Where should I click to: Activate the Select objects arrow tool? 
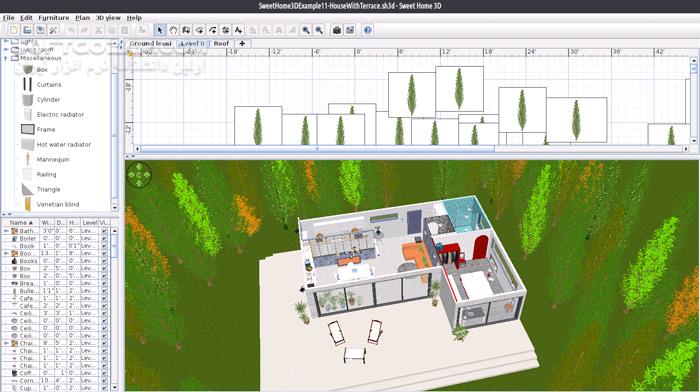(x=159, y=30)
